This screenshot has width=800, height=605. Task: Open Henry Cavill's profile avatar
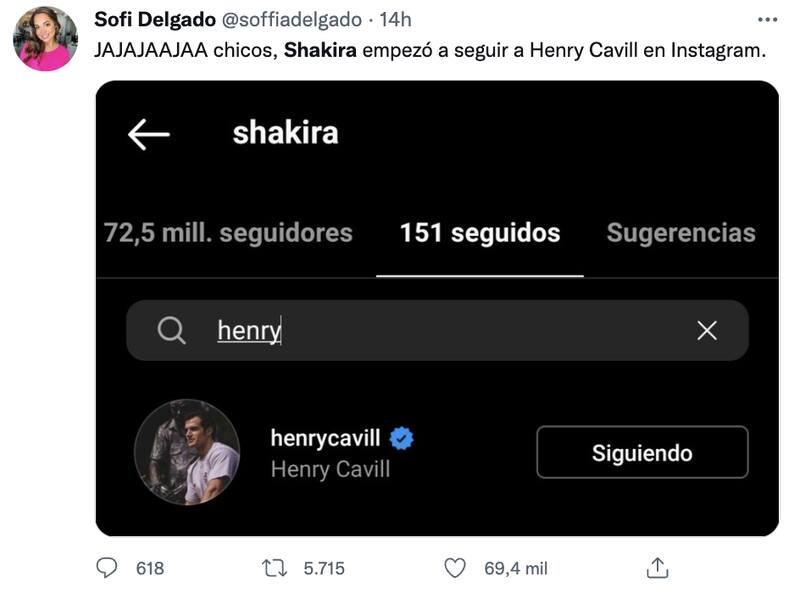coord(187,452)
